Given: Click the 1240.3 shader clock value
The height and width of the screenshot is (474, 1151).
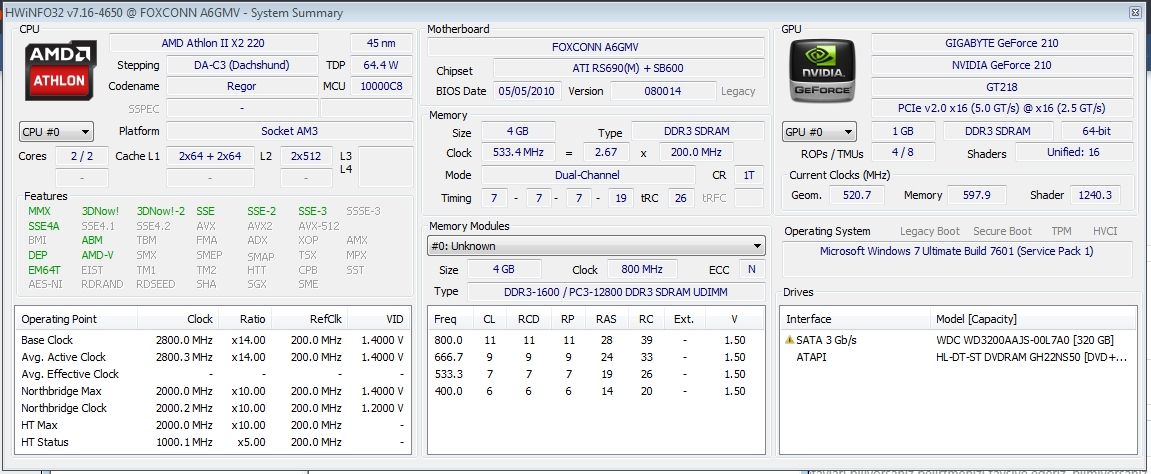Looking at the screenshot, I should click(x=1096, y=194).
